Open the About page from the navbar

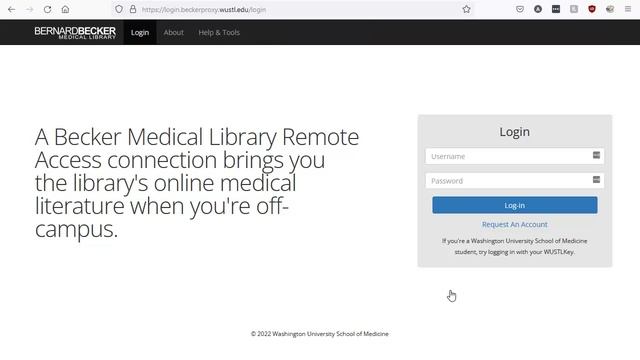click(x=173, y=32)
